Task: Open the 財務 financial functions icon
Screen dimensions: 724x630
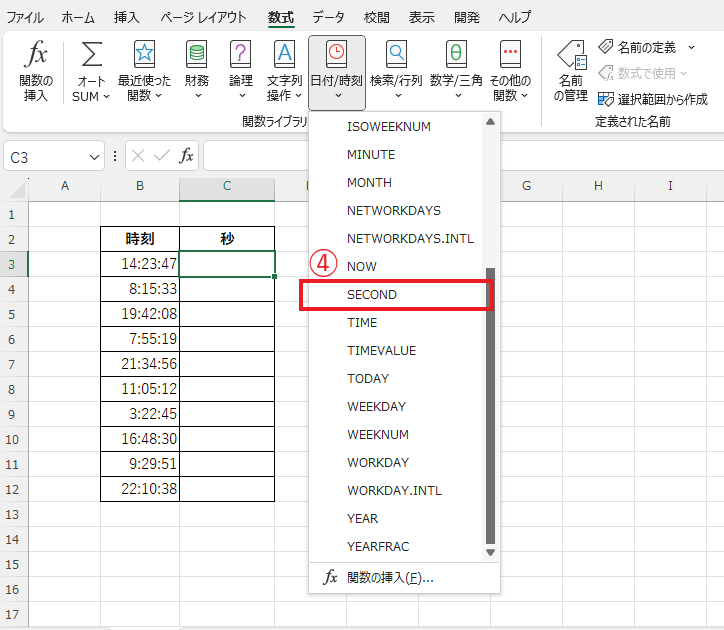Action: tap(197, 54)
